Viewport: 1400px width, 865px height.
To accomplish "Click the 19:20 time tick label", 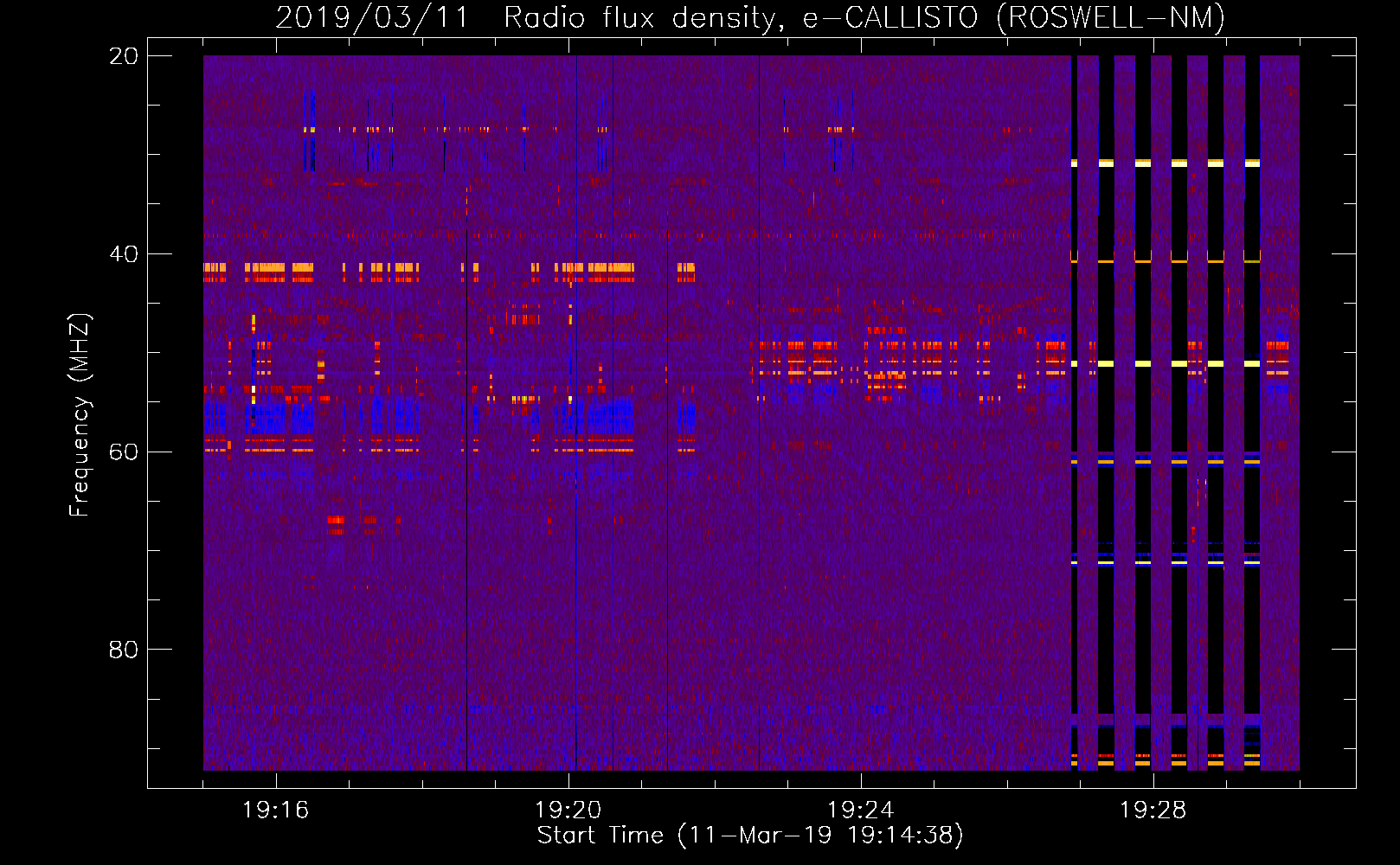I will point(568,811).
